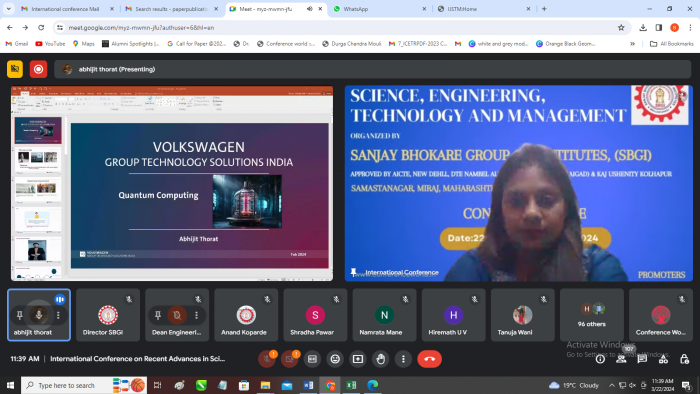Image resolution: width=700 pixels, height=394 pixels.
Task: Switch to International conference Mail tab
Action: [67, 8]
